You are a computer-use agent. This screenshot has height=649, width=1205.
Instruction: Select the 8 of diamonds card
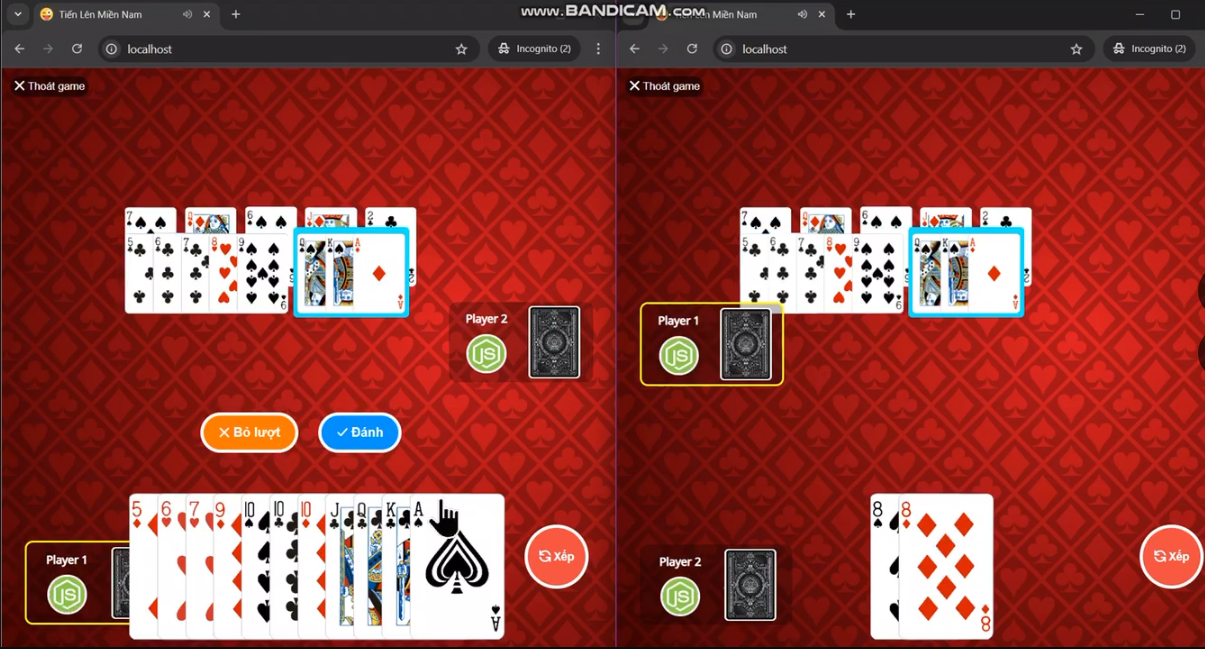(945, 565)
